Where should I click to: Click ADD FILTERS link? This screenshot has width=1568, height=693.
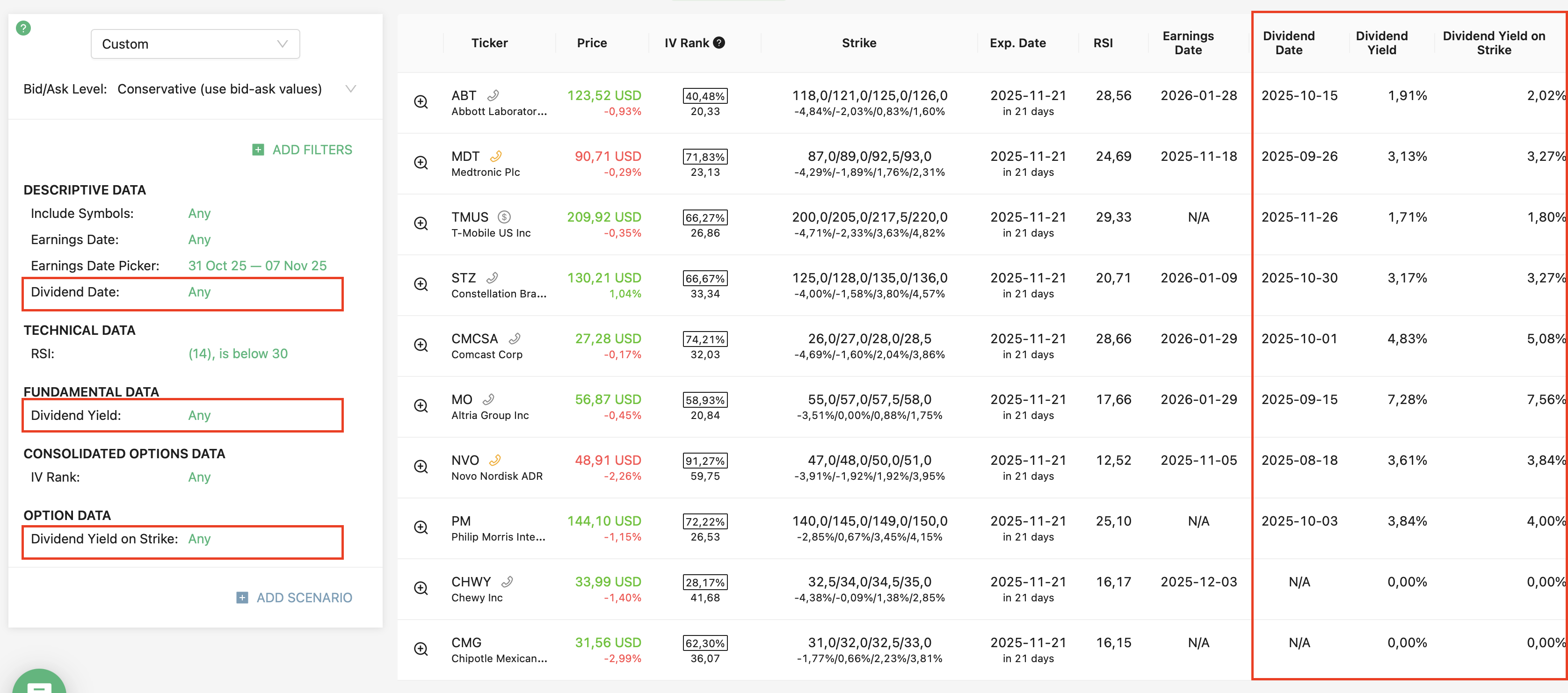pos(312,150)
